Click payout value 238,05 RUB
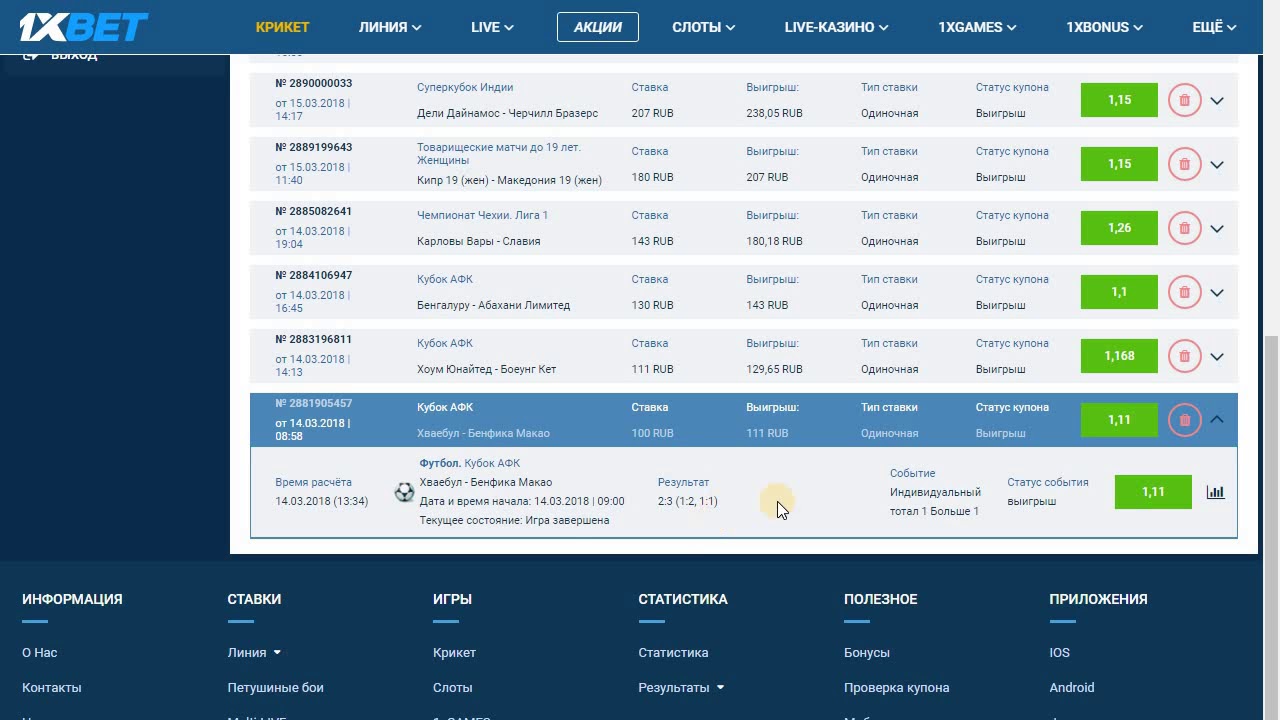Viewport: 1280px width, 720px height. [775, 113]
